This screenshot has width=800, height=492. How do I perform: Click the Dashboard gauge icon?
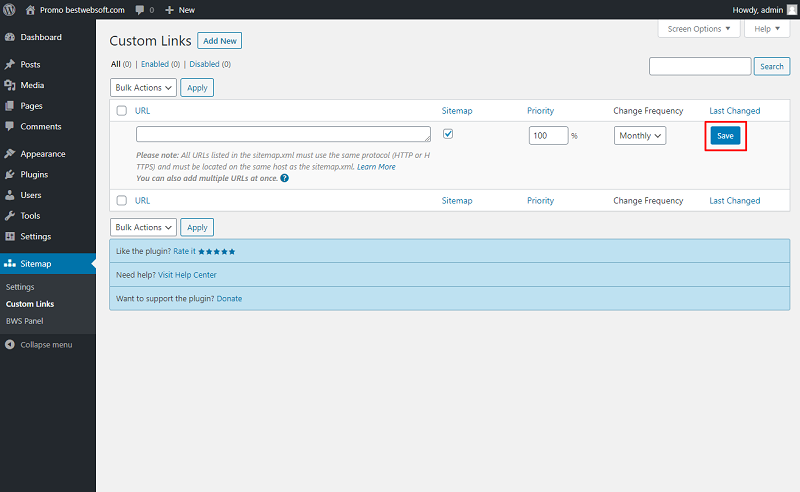(x=10, y=37)
